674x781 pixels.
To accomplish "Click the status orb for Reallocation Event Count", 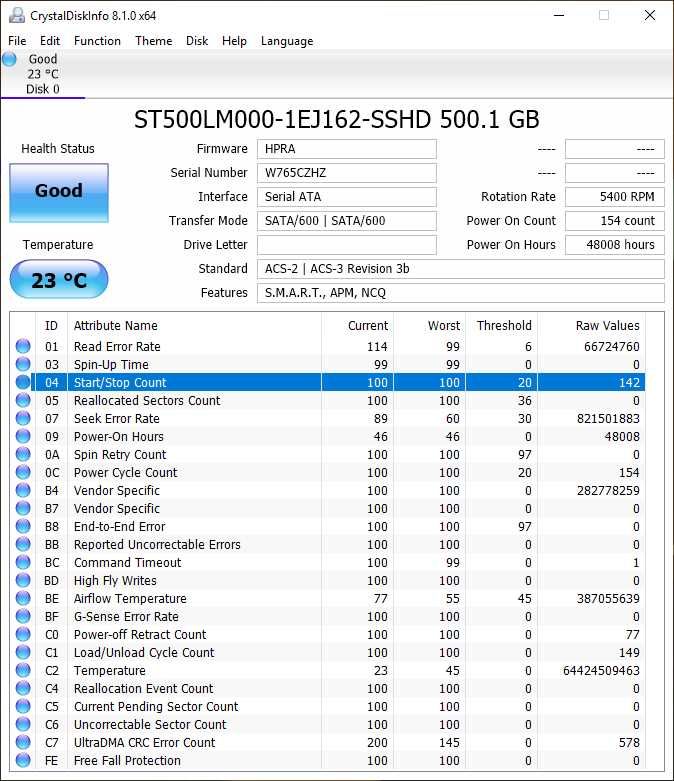I will (x=23, y=688).
